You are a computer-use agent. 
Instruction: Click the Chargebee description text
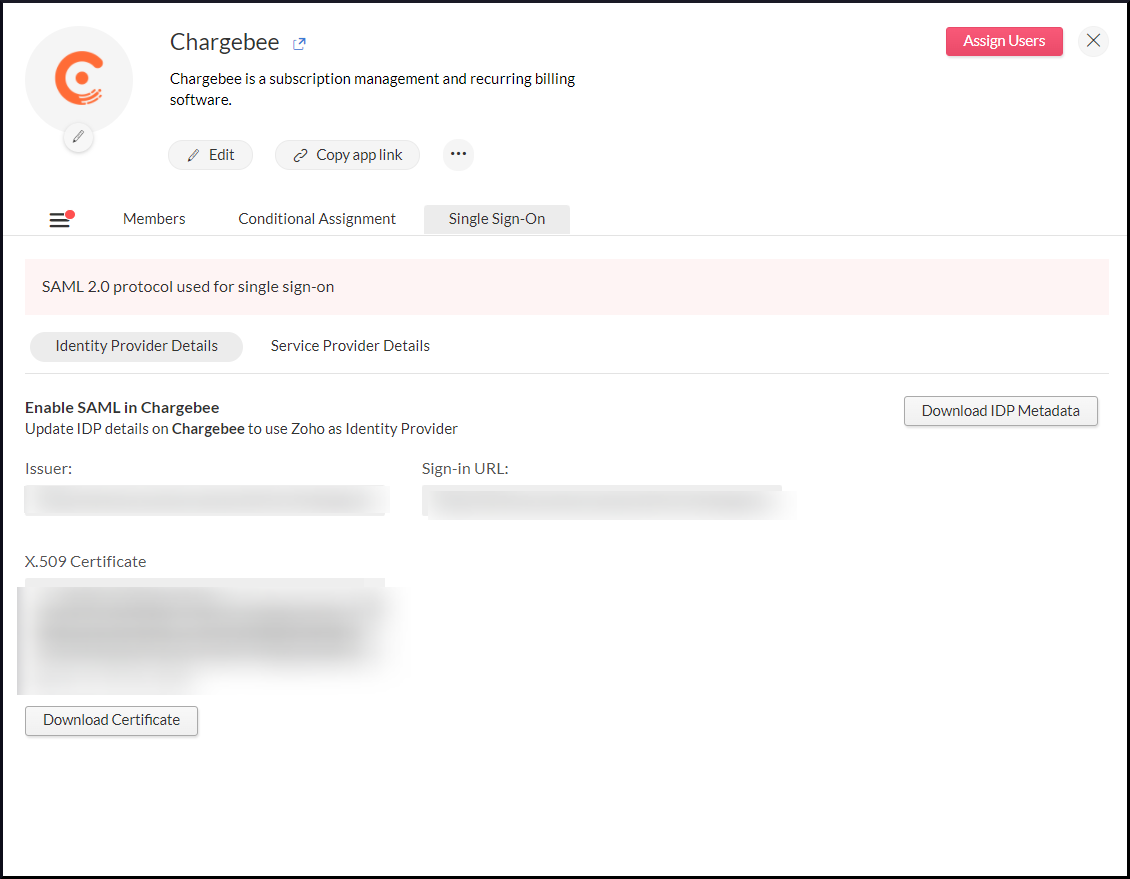(373, 89)
